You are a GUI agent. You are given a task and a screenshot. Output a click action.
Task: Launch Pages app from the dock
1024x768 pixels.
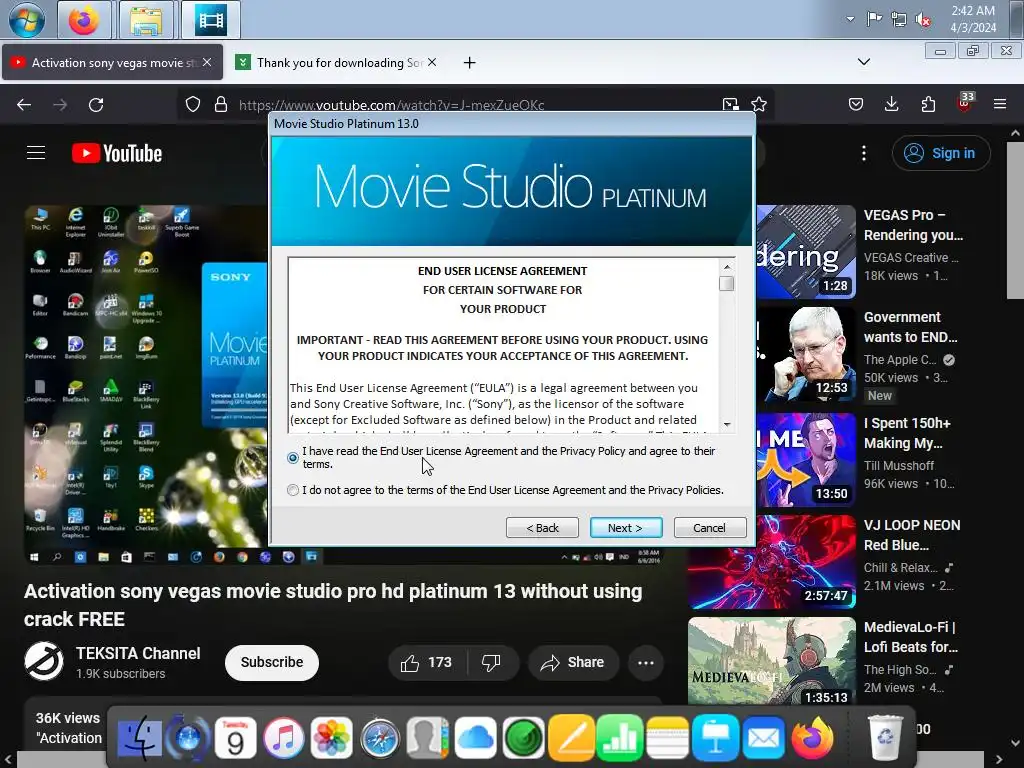[x=571, y=738]
